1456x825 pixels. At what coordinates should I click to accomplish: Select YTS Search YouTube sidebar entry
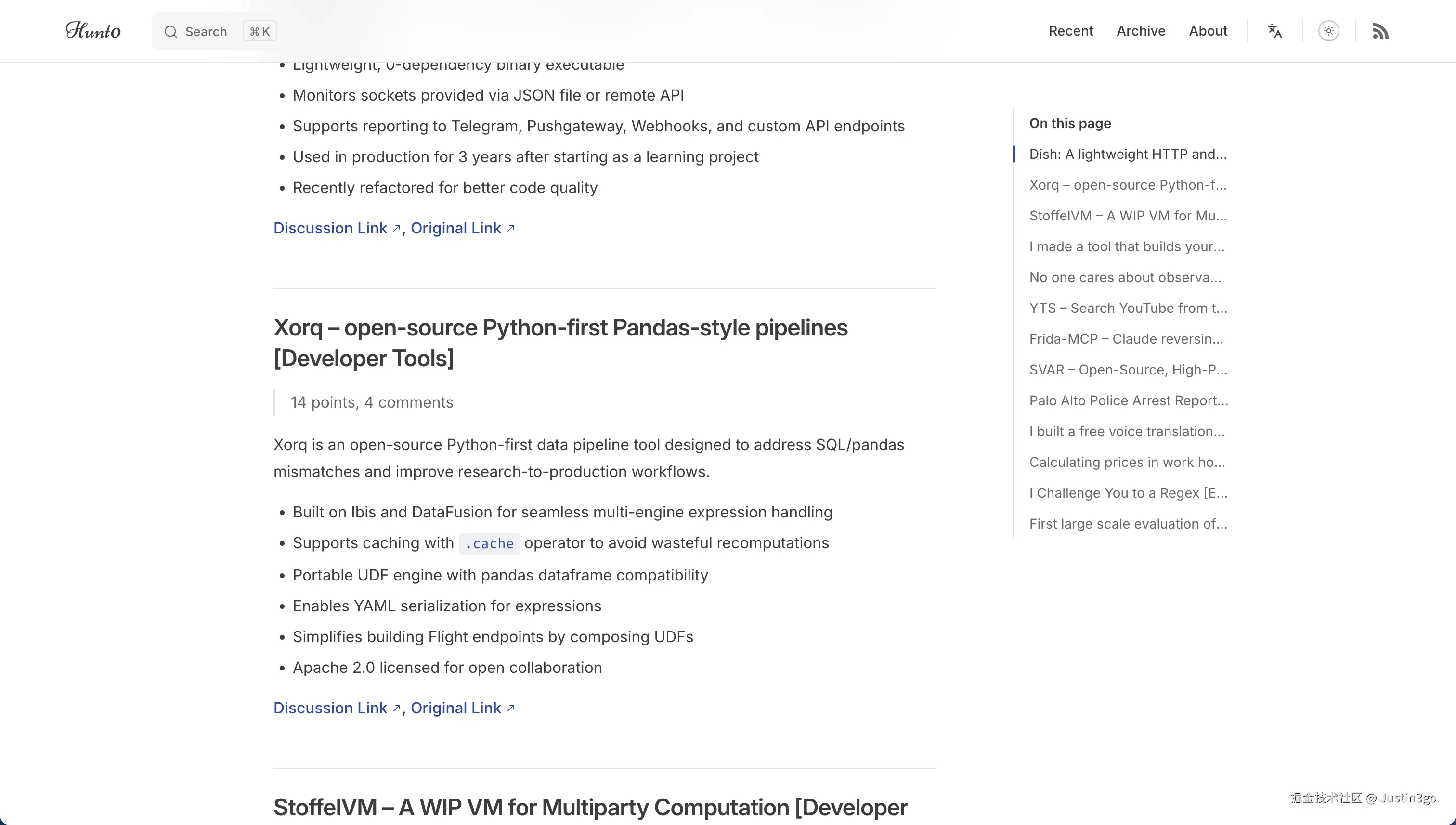1127,308
